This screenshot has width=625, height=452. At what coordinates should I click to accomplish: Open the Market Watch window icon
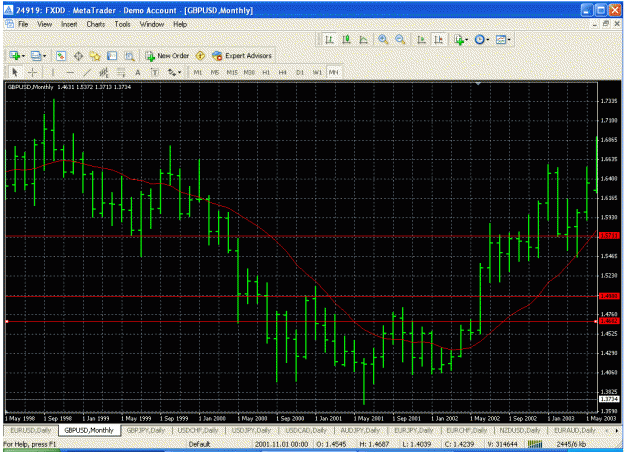pyautogui.click(x=61, y=56)
